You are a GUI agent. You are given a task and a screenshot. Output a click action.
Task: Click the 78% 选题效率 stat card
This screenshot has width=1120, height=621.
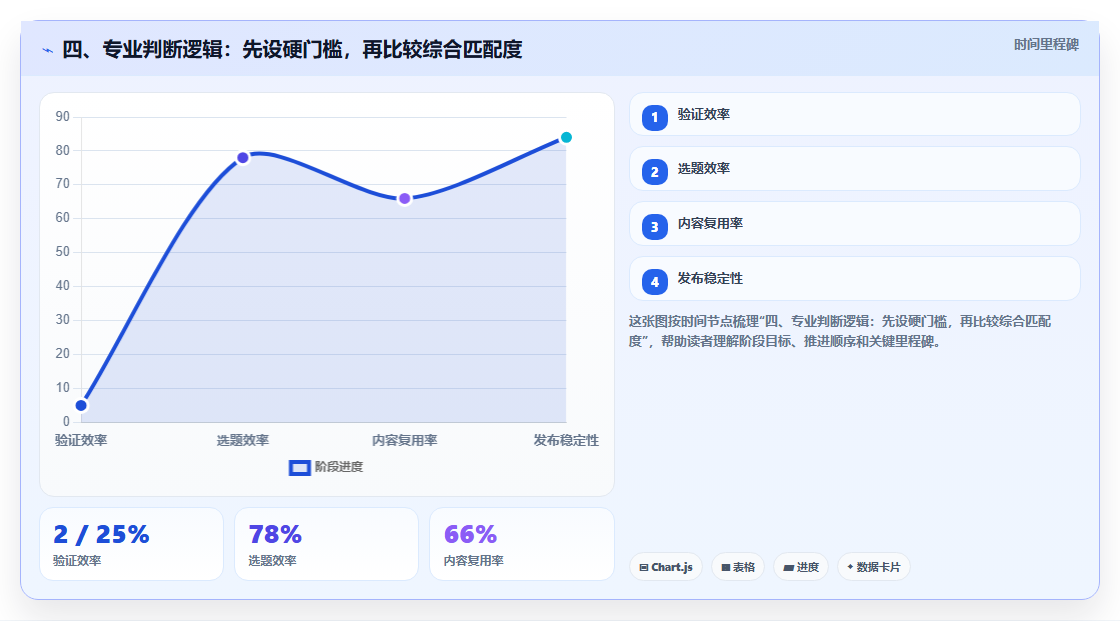tap(326, 544)
